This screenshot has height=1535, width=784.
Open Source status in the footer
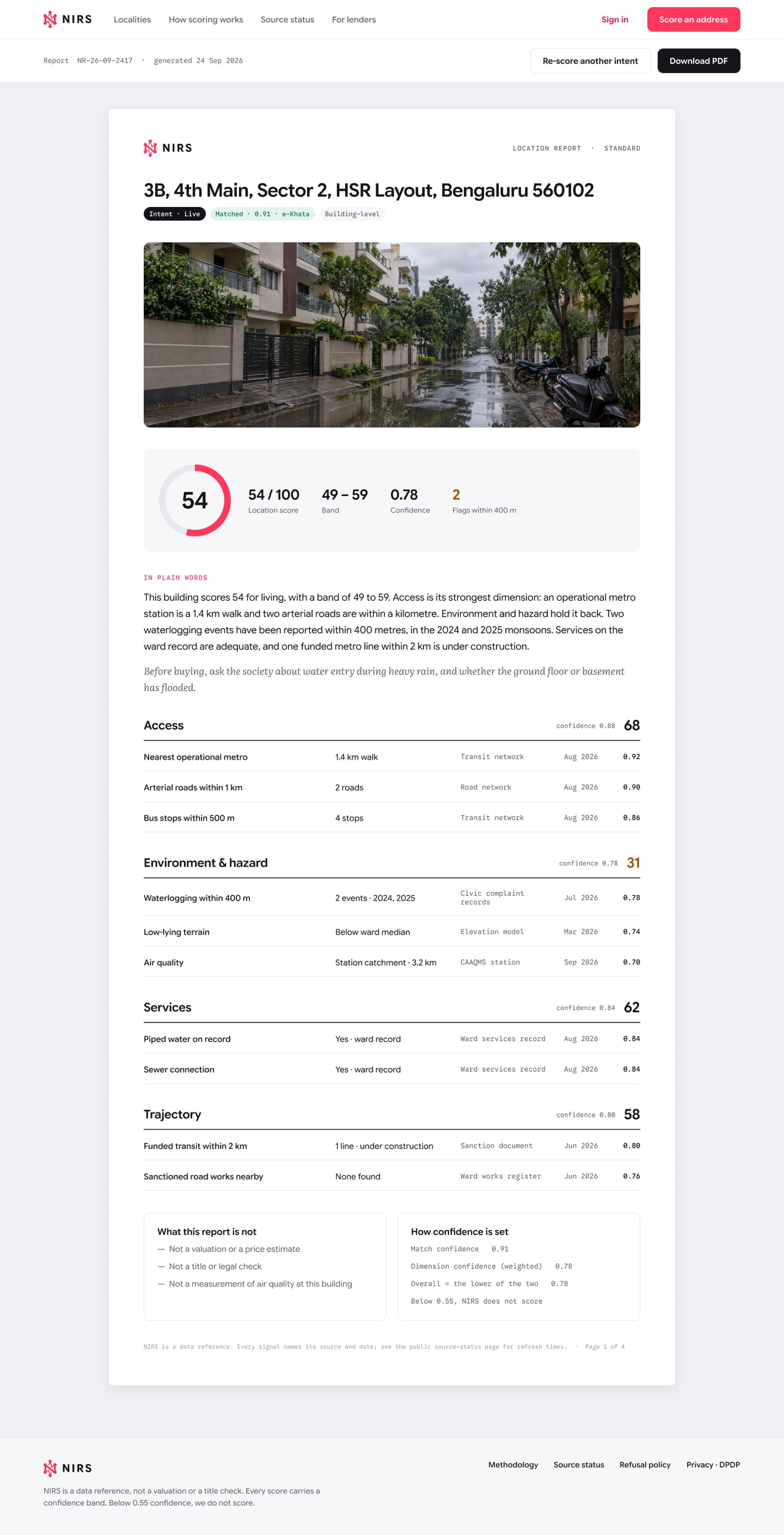pos(579,1465)
